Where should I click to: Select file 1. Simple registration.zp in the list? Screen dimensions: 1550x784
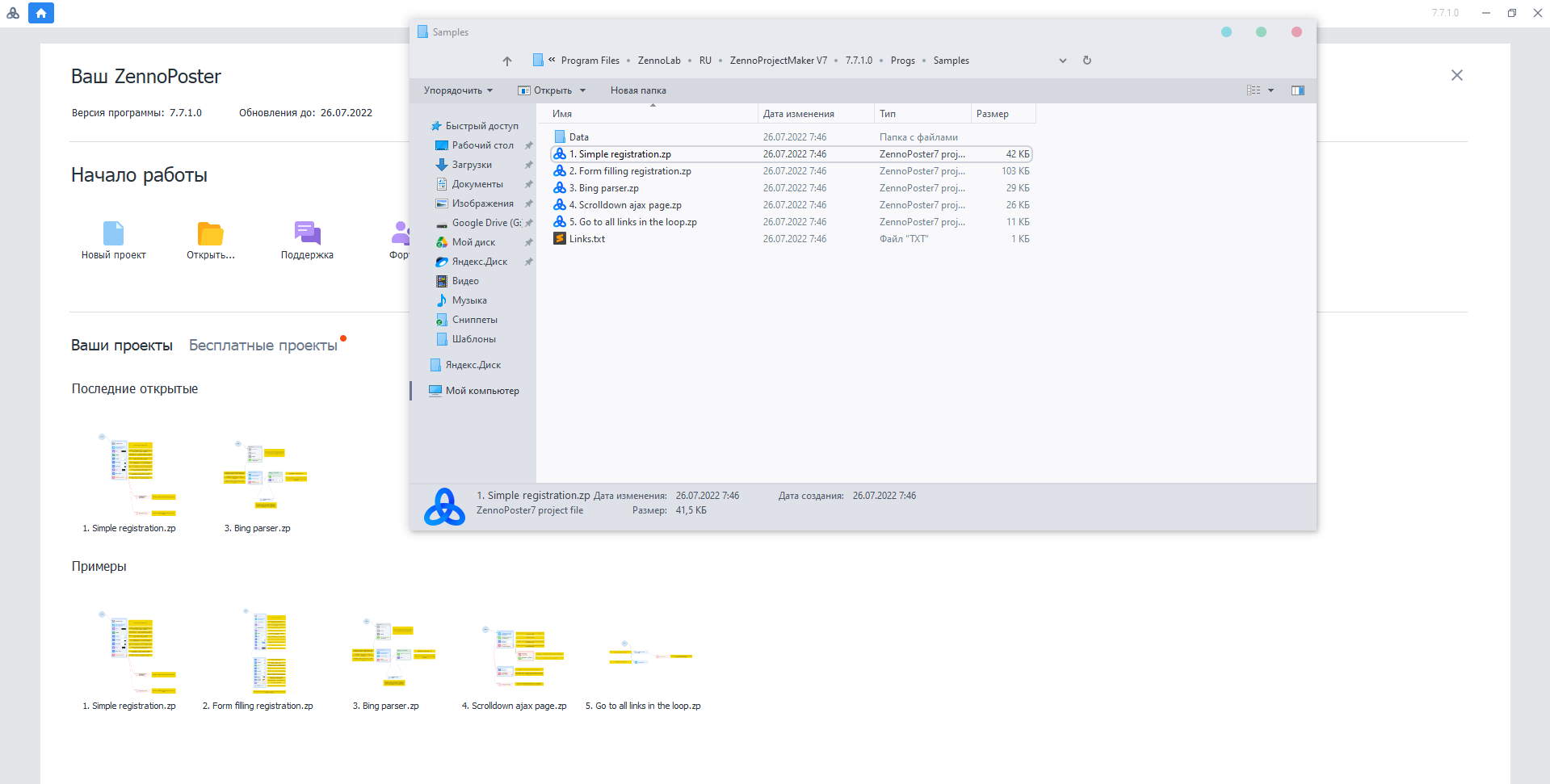click(792, 154)
